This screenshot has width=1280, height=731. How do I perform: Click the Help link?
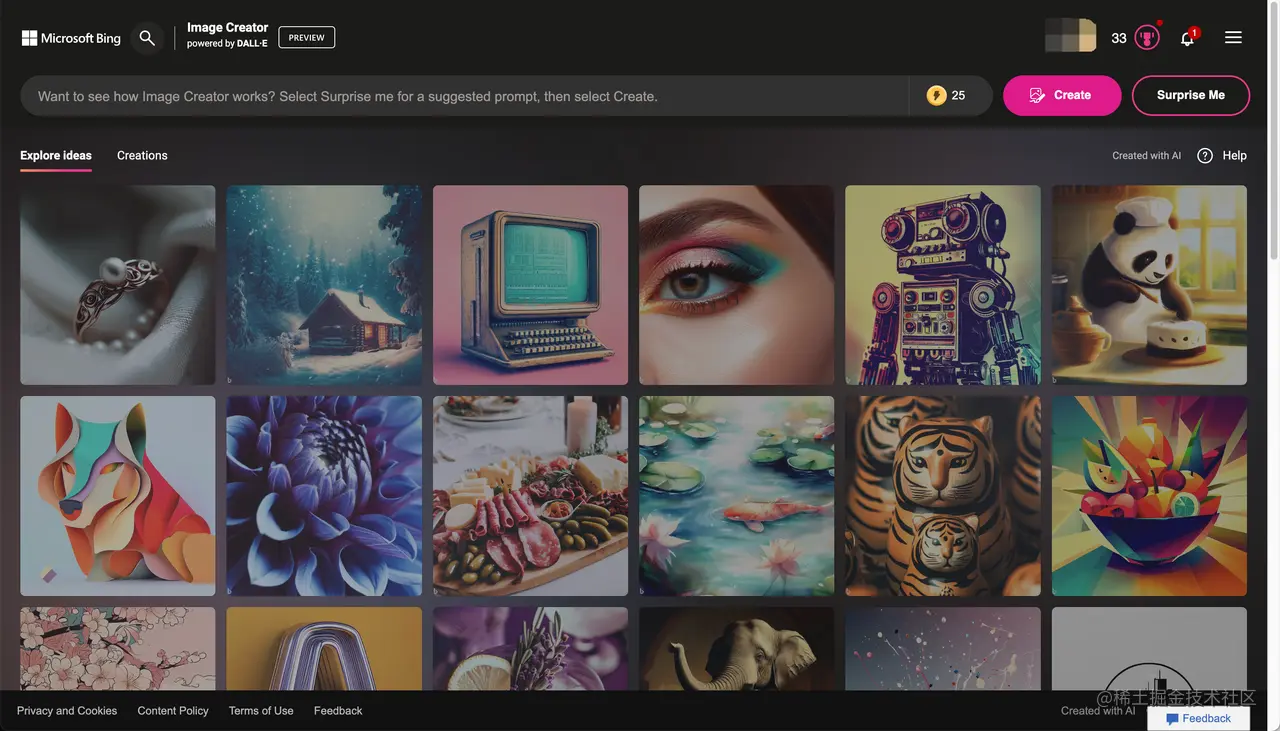coord(1235,156)
